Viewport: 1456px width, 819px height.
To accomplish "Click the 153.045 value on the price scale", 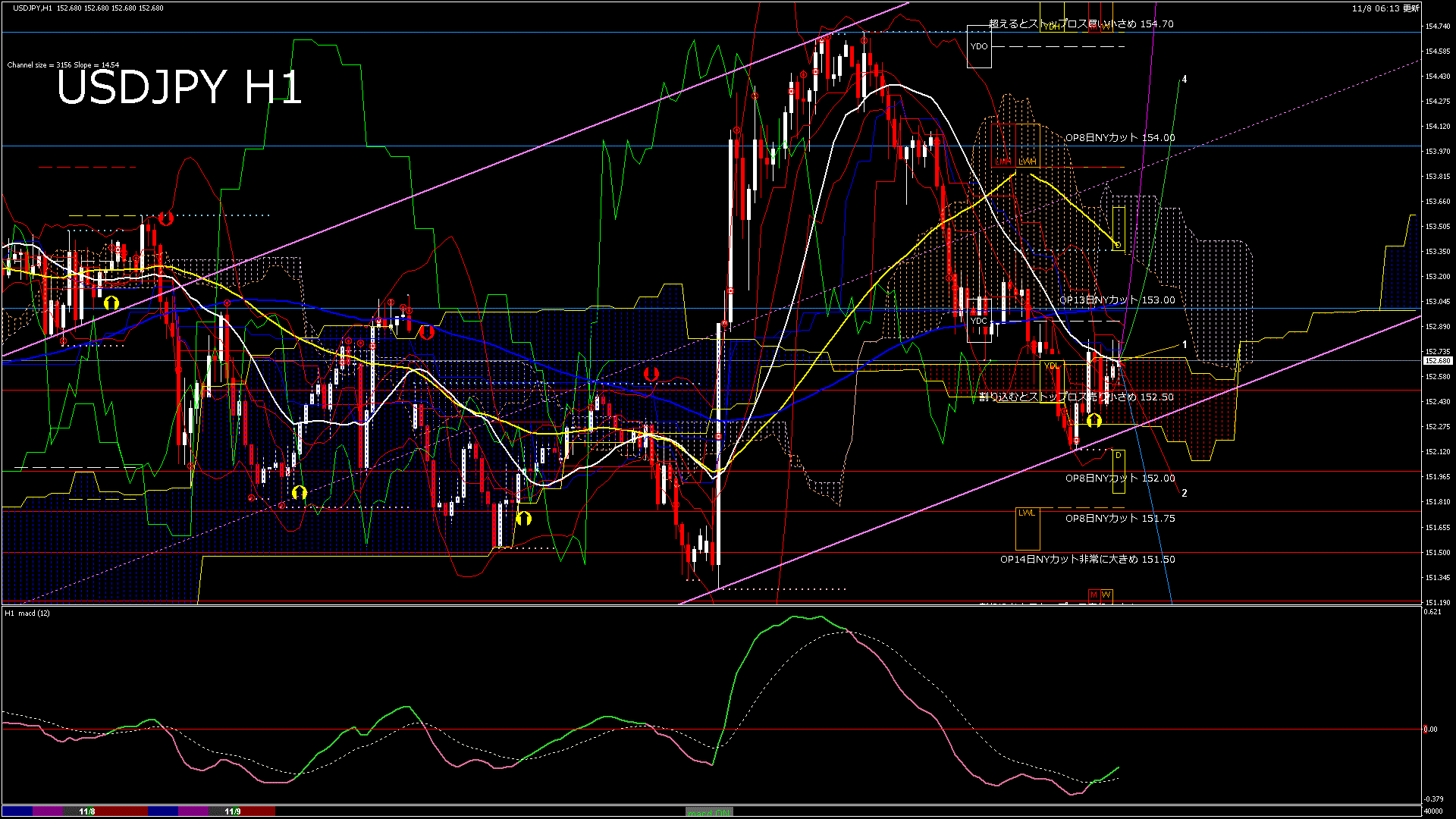I will (x=1438, y=302).
